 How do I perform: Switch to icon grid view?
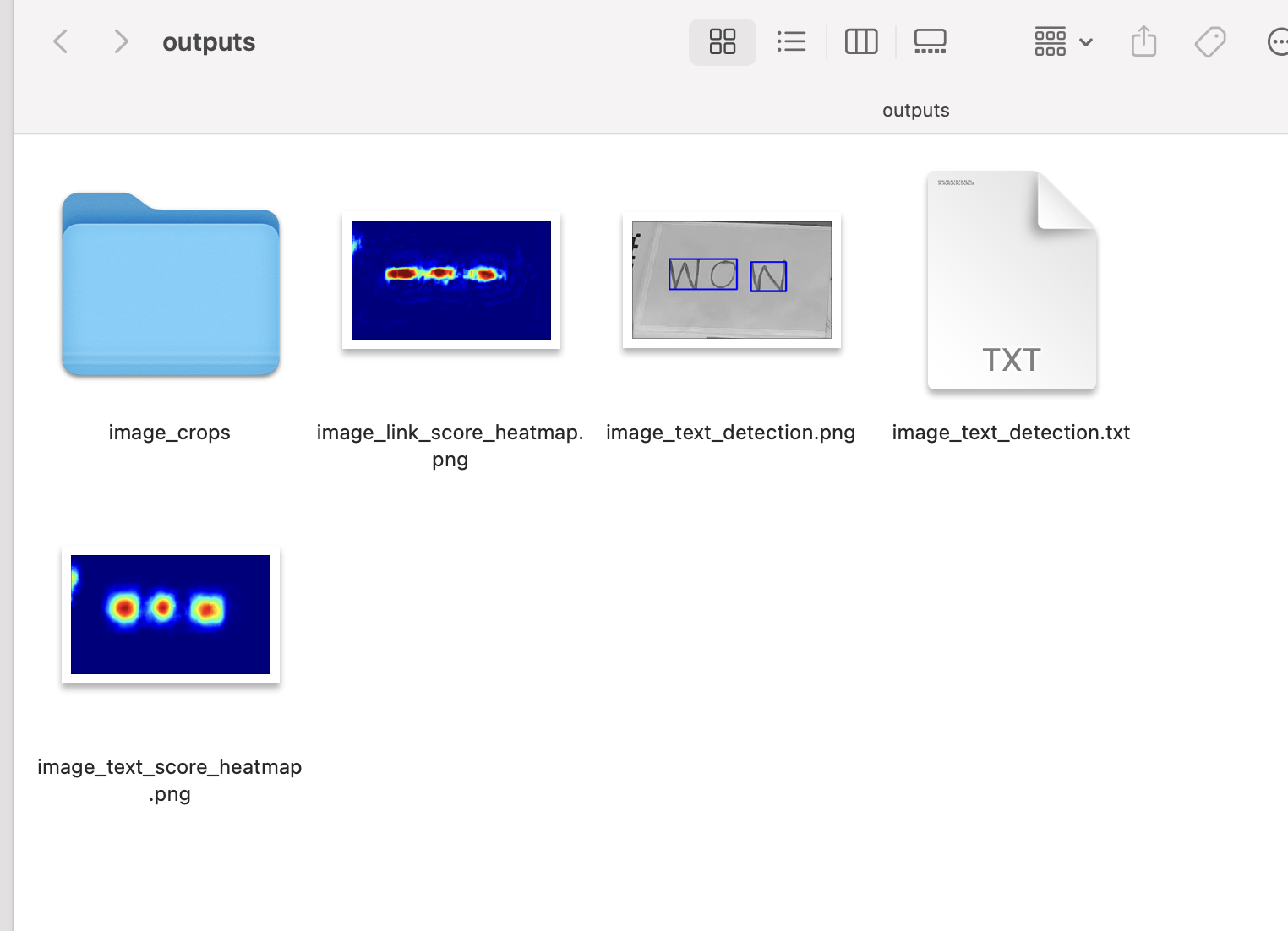(x=723, y=41)
